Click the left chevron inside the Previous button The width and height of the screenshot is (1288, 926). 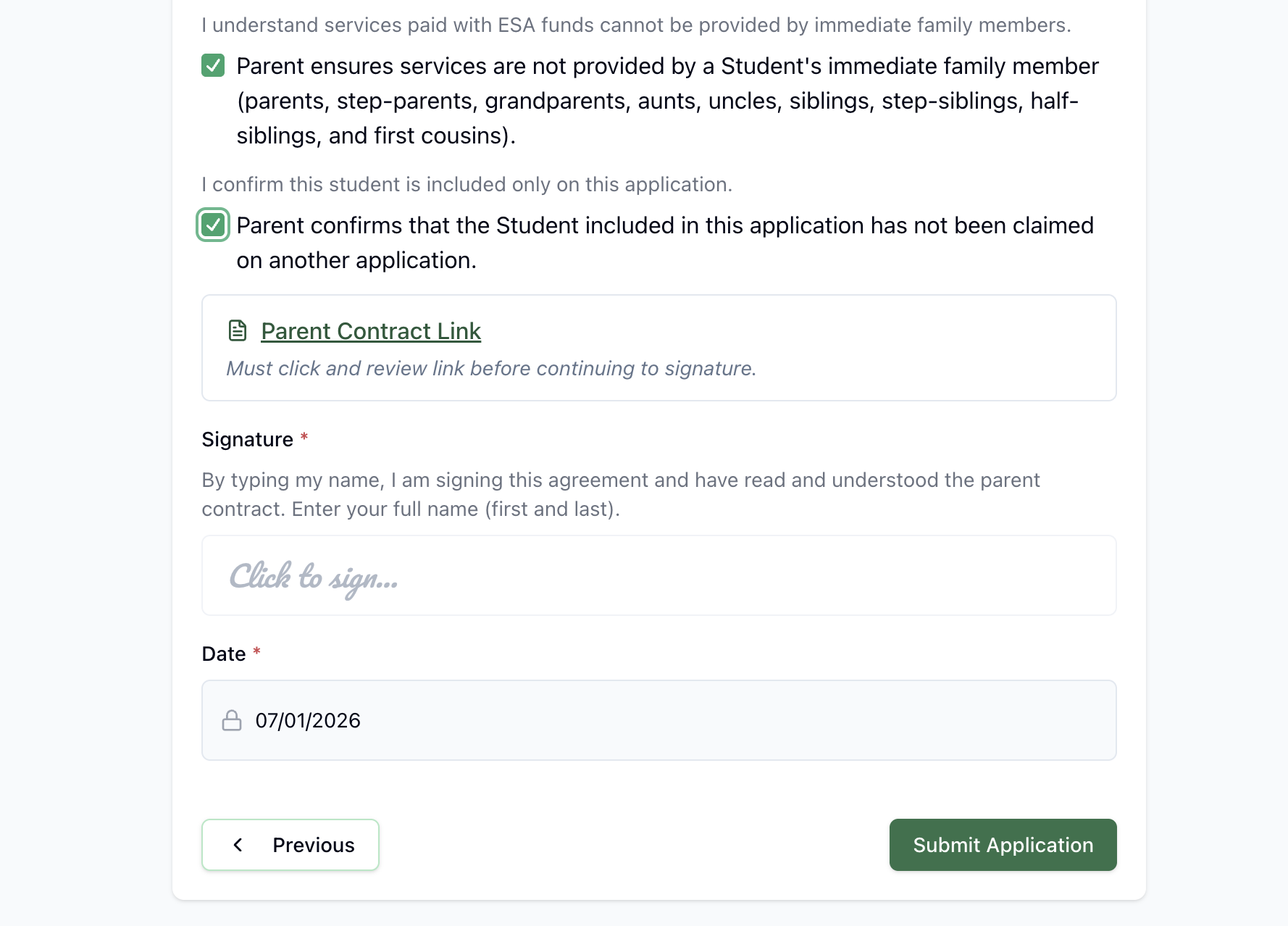click(238, 845)
